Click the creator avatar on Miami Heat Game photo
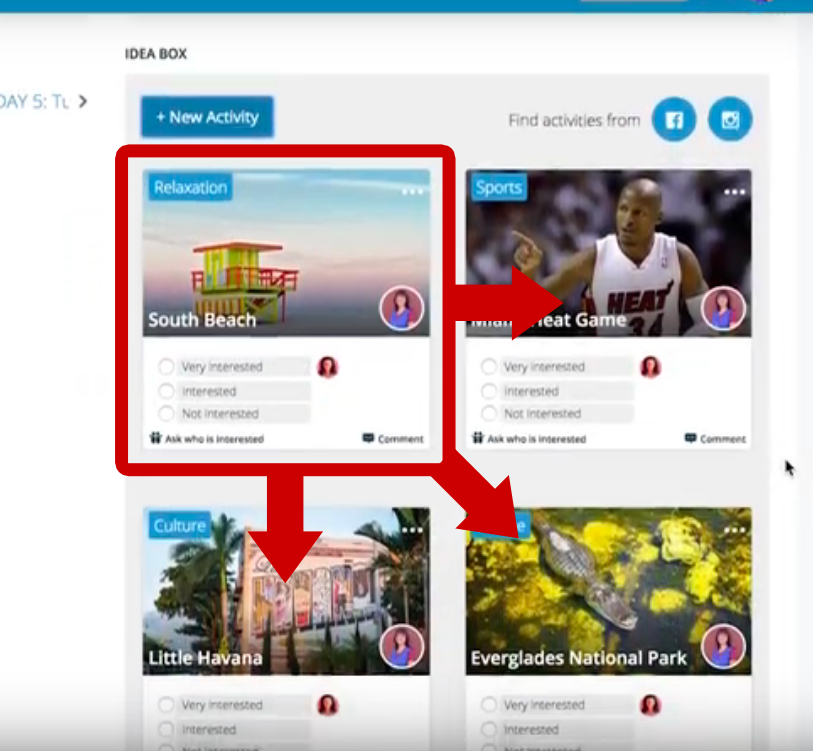 [x=723, y=309]
